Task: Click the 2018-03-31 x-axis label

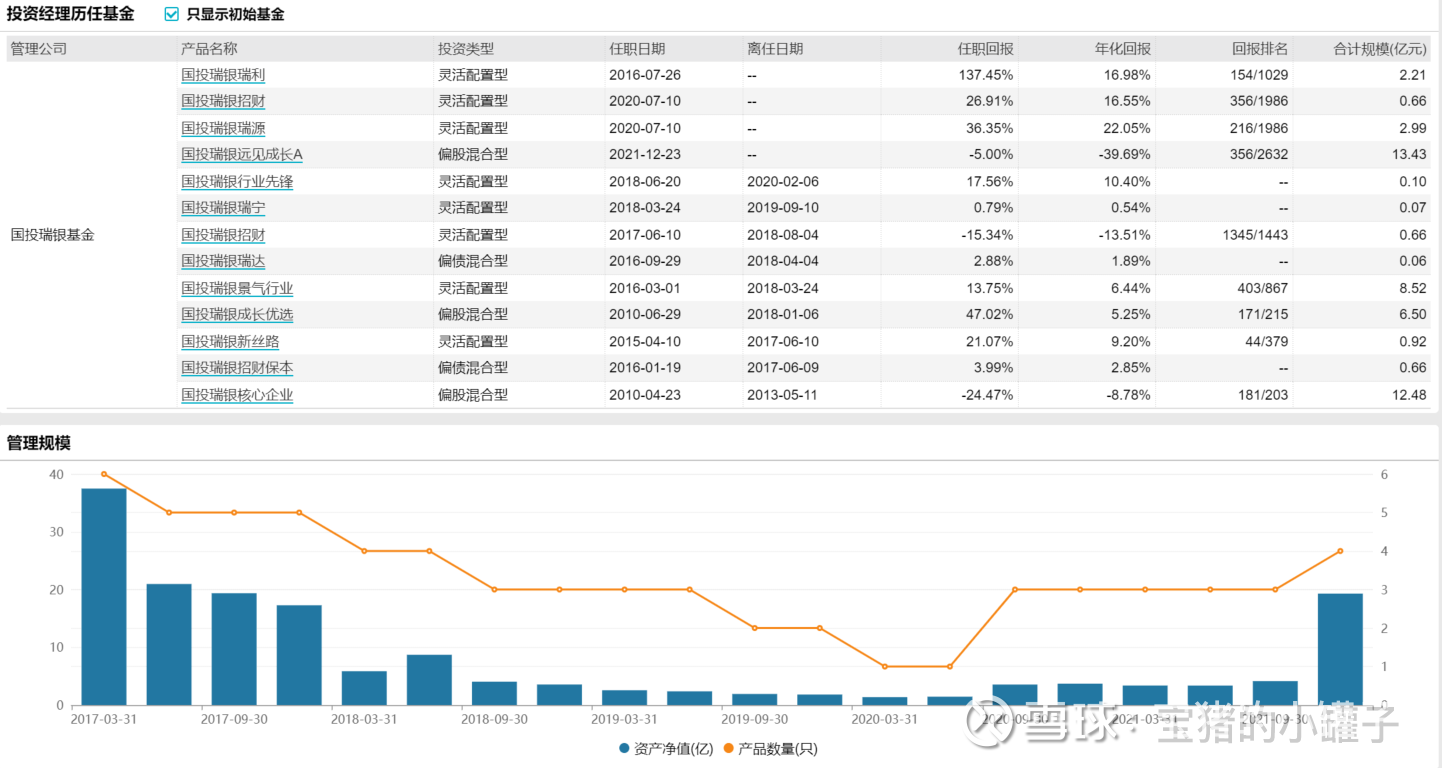Action: [x=364, y=719]
